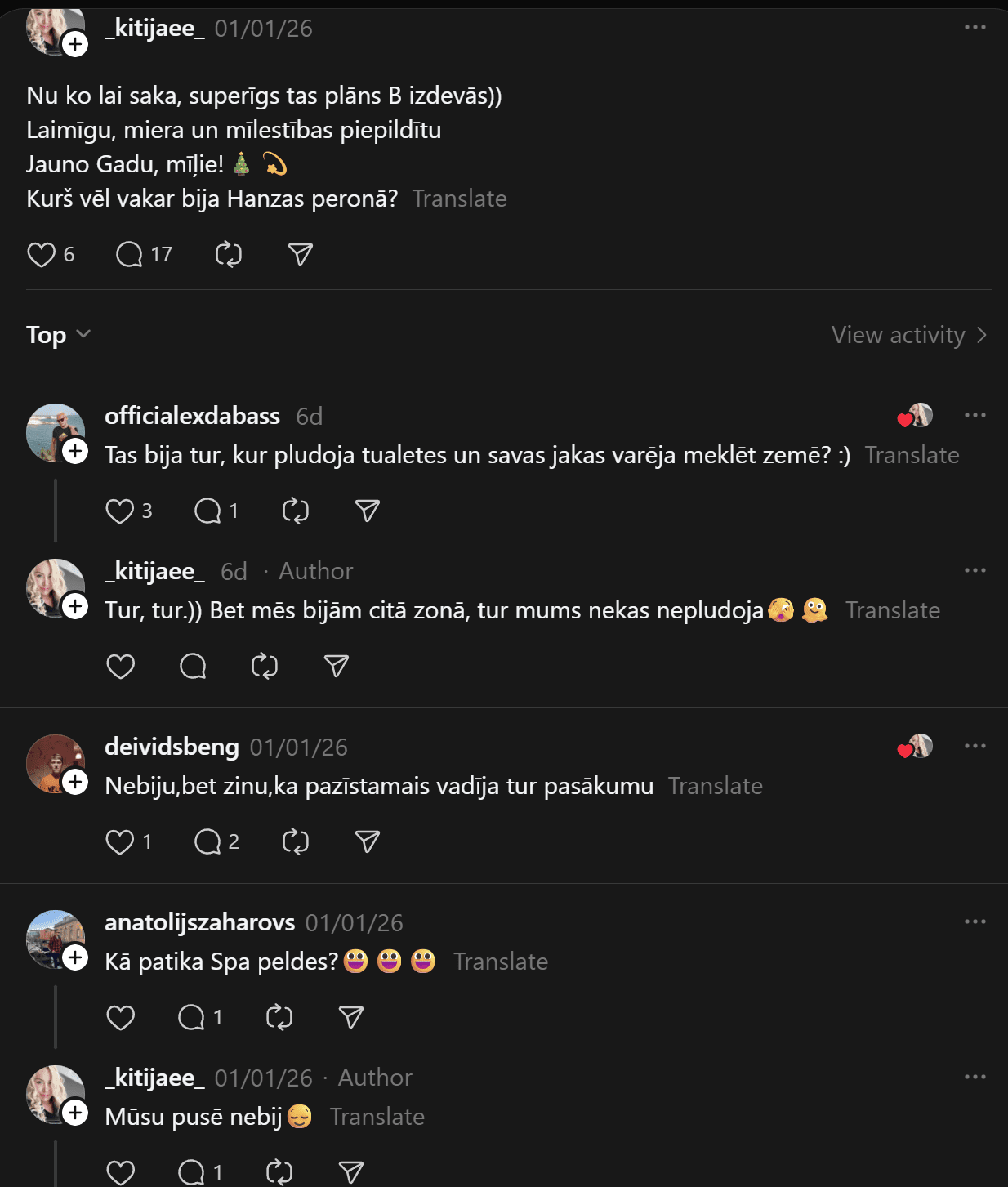Repost the 'Tur, tur.))' author reply

click(x=265, y=667)
